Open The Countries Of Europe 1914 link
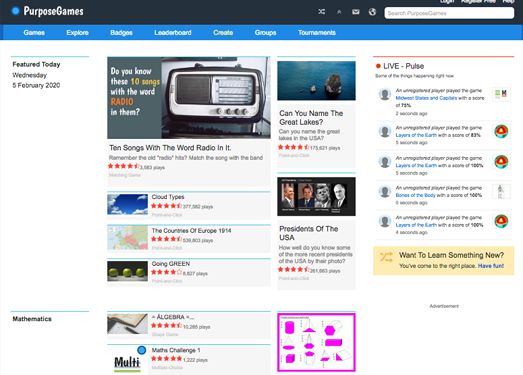523x375 pixels. coord(191,231)
